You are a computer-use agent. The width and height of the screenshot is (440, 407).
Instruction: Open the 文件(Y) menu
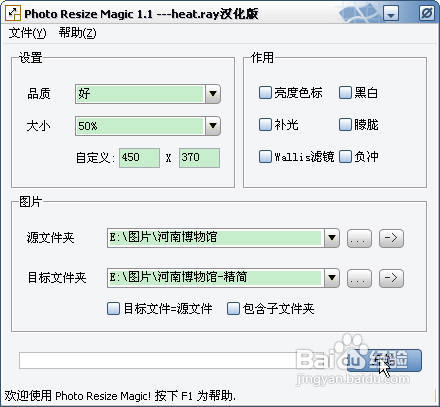point(27,33)
